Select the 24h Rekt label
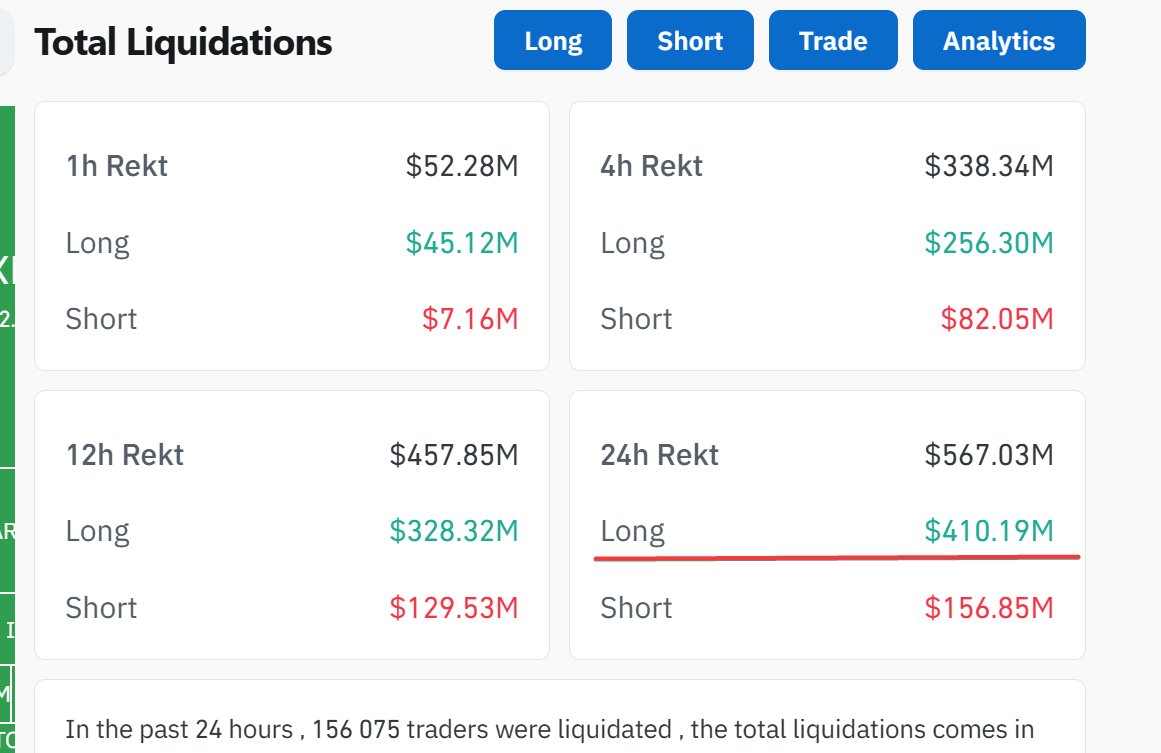Screen dimensions: 1161x753 click(x=660, y=455)
